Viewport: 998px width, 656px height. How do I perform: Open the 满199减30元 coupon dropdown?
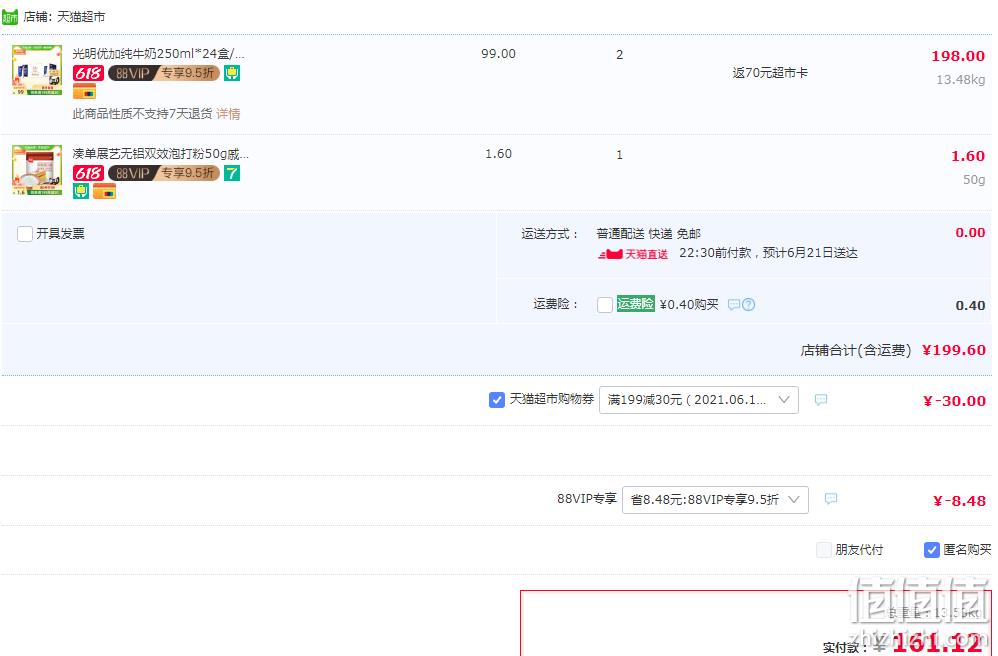tap(699, 400)
